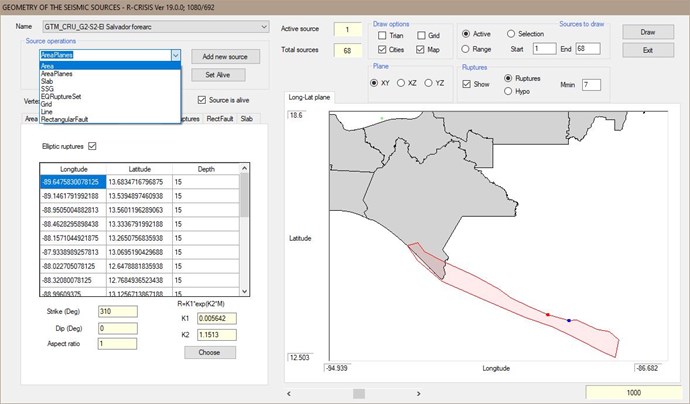The image size is (690, 404).
Task: Click the Set Alive button
Action: click(218, 75)
